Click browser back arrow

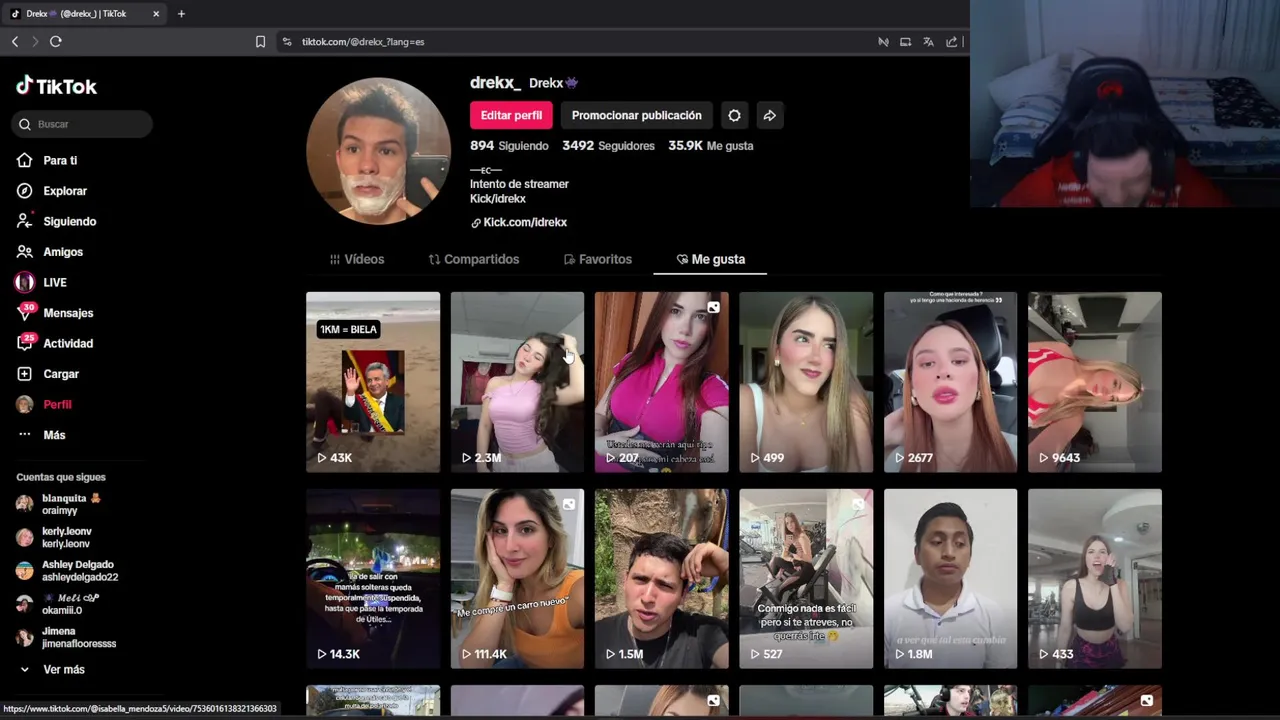pos(15,41)
